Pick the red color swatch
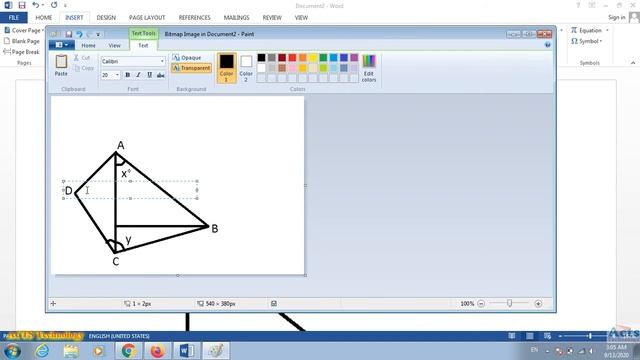The height and width of the screenshot is (360, 640). [x=292, y=58]
